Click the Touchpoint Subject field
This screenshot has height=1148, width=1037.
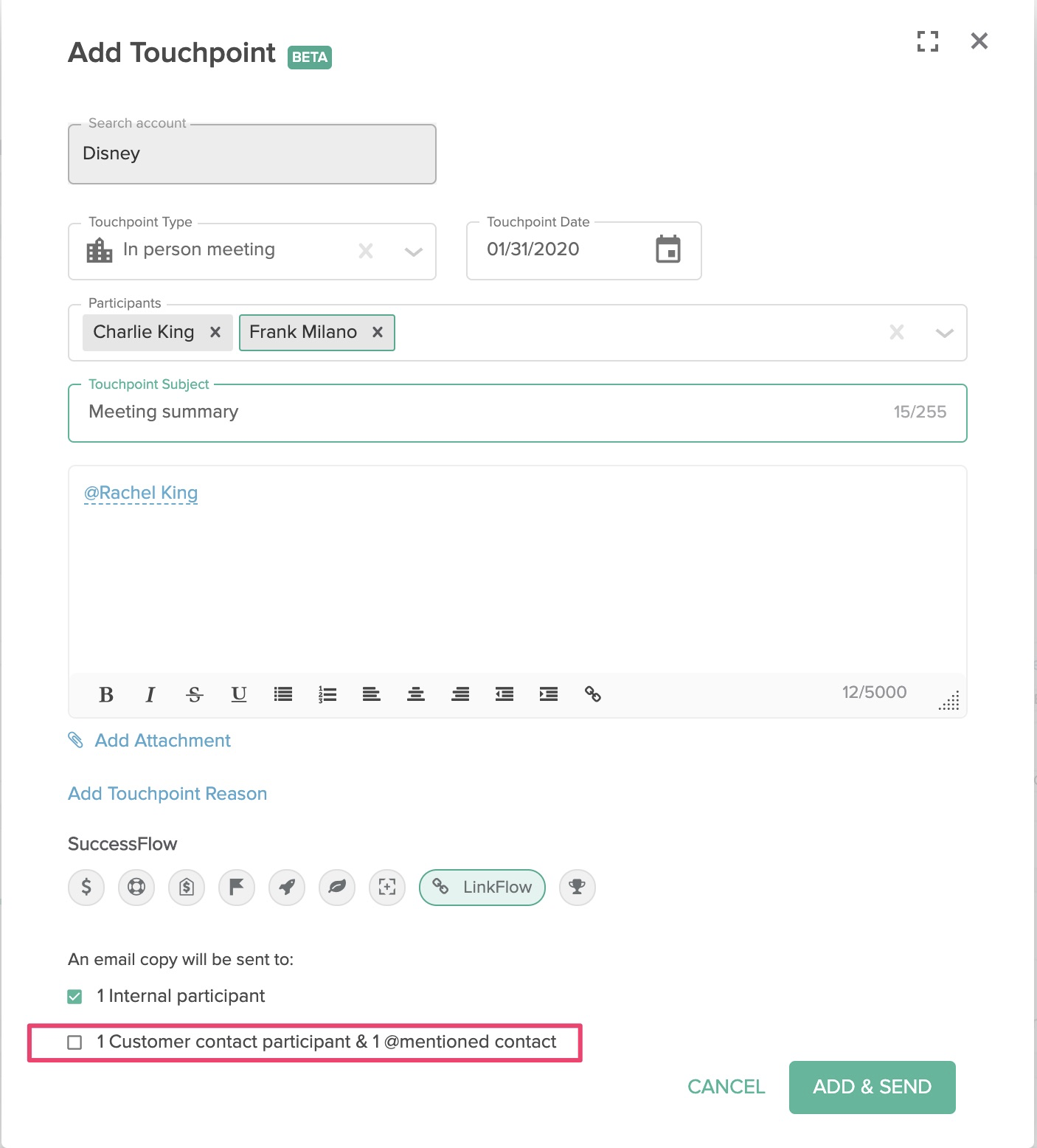(x=518, y=412)
